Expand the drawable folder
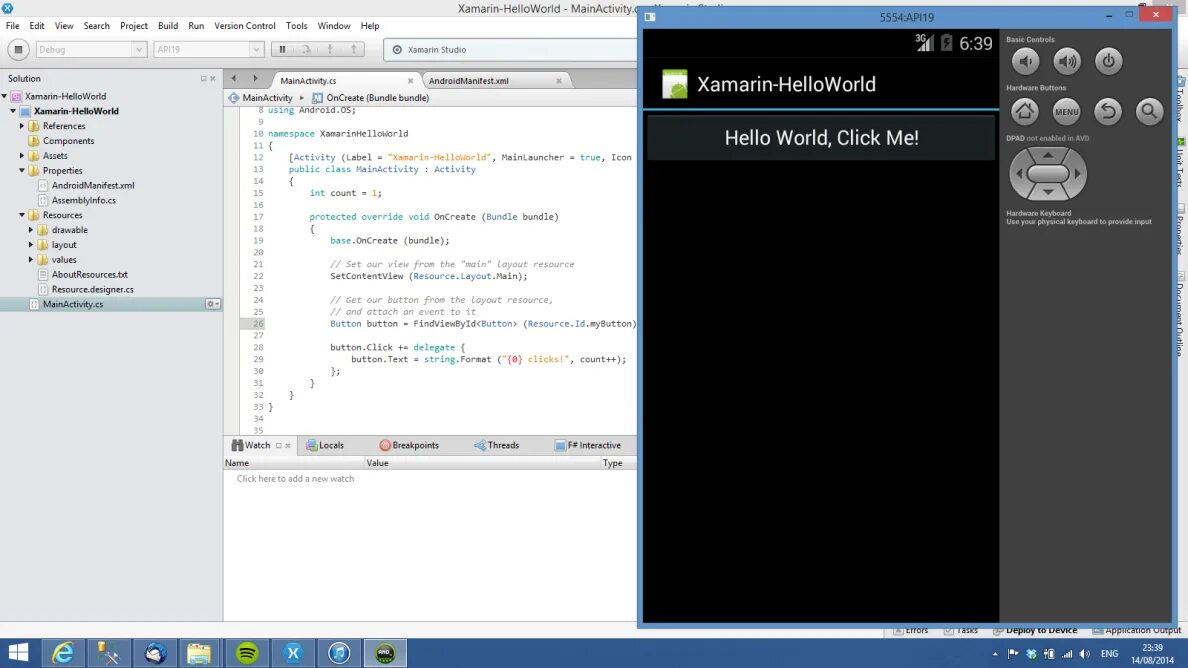The height and width of the screenshot is (668, 1188). tap(31, 229)
